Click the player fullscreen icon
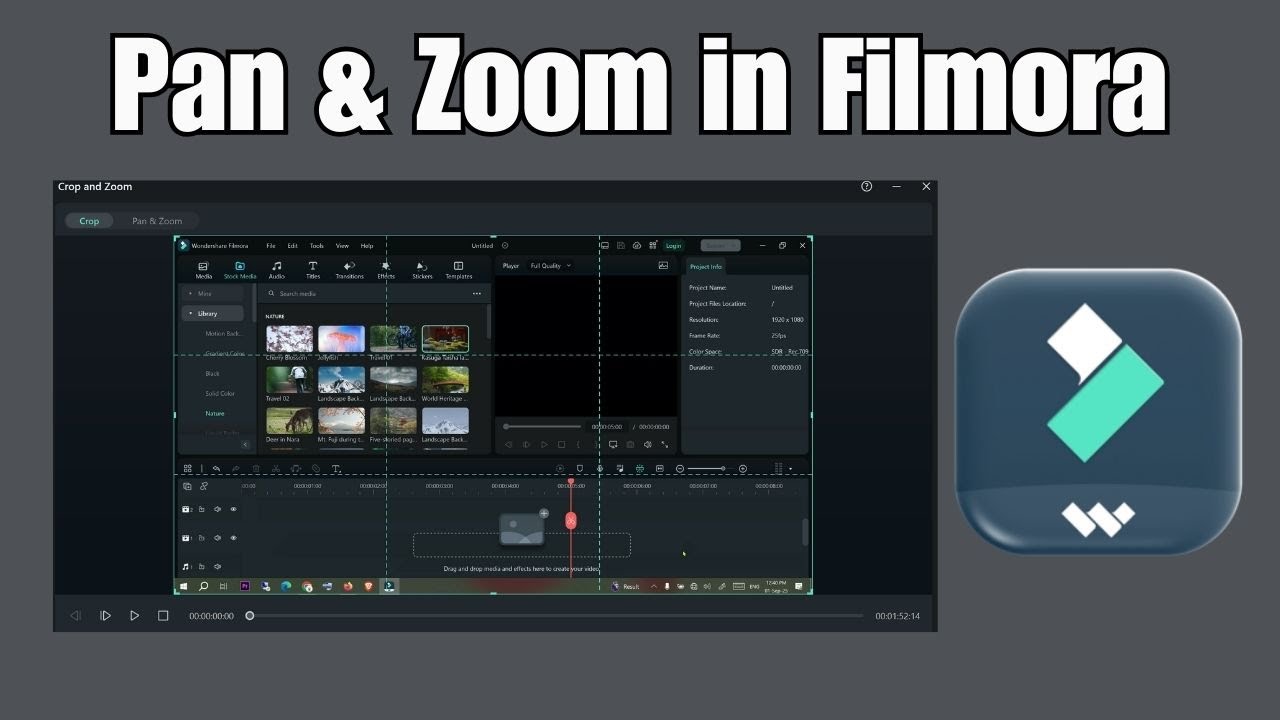This screenshot has height=720, width=1280. click(x=666, y=445)
